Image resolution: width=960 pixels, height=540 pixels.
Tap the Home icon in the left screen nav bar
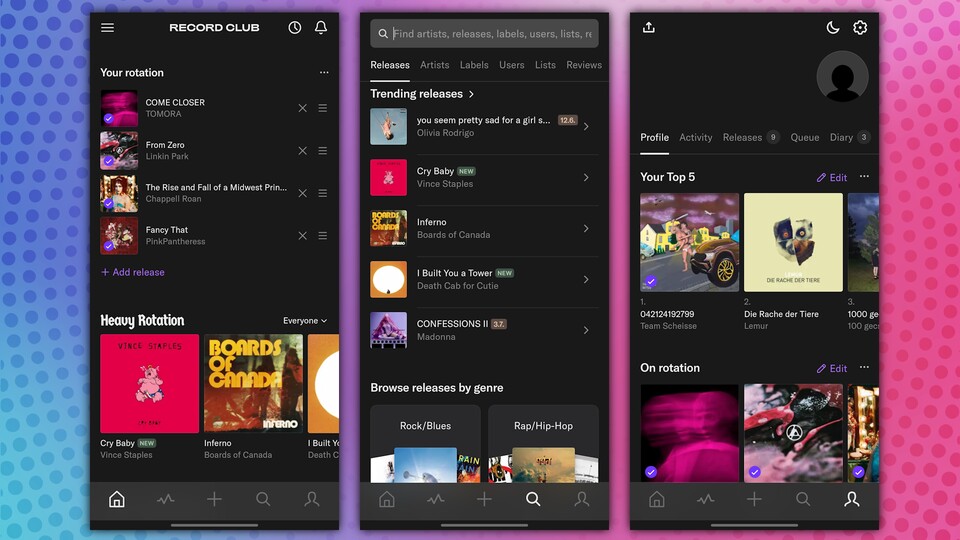click(116, 500)
